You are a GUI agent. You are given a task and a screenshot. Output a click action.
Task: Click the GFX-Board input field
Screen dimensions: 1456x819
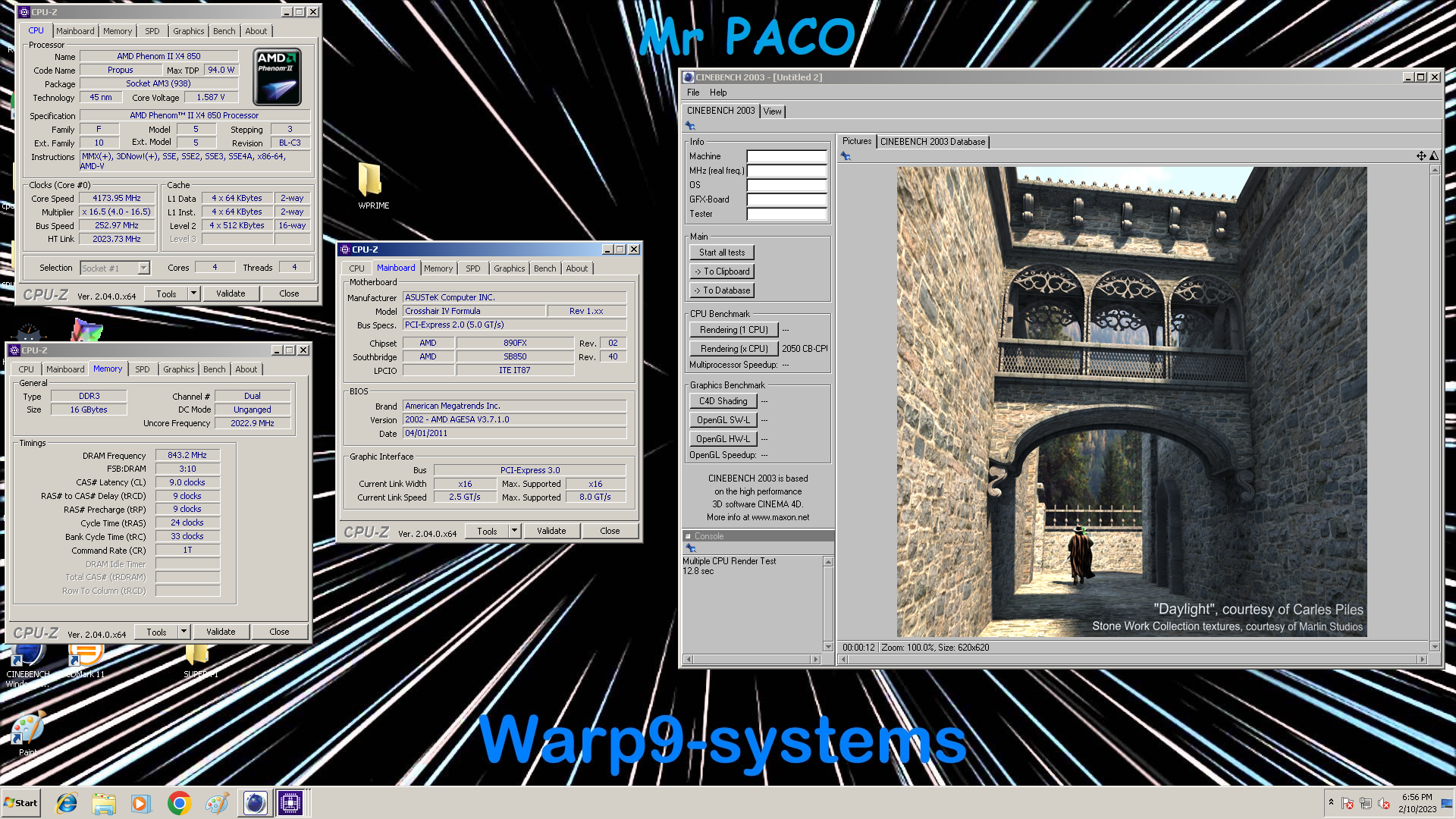click(x=786, y=199)
